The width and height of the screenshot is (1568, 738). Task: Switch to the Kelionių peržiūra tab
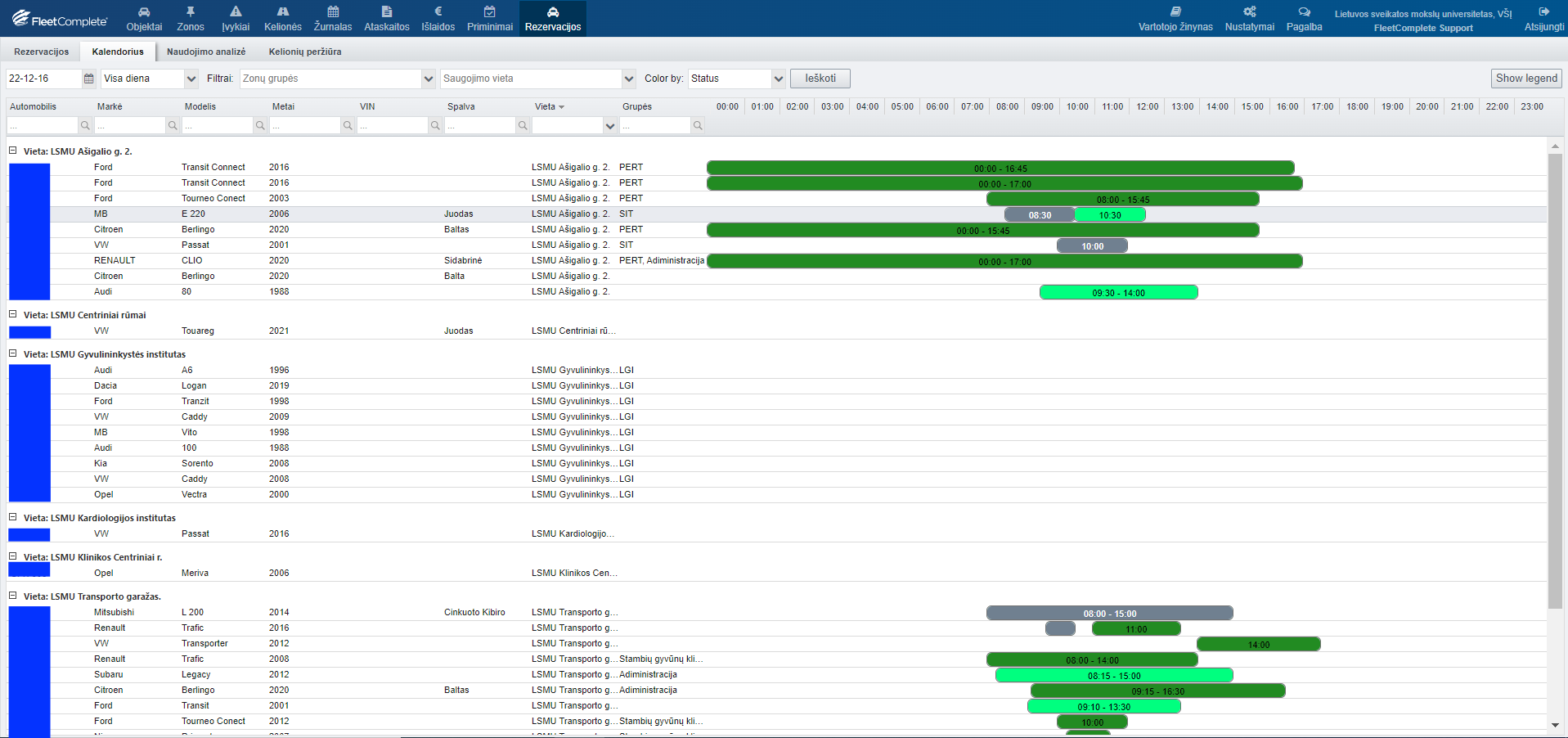305,52
